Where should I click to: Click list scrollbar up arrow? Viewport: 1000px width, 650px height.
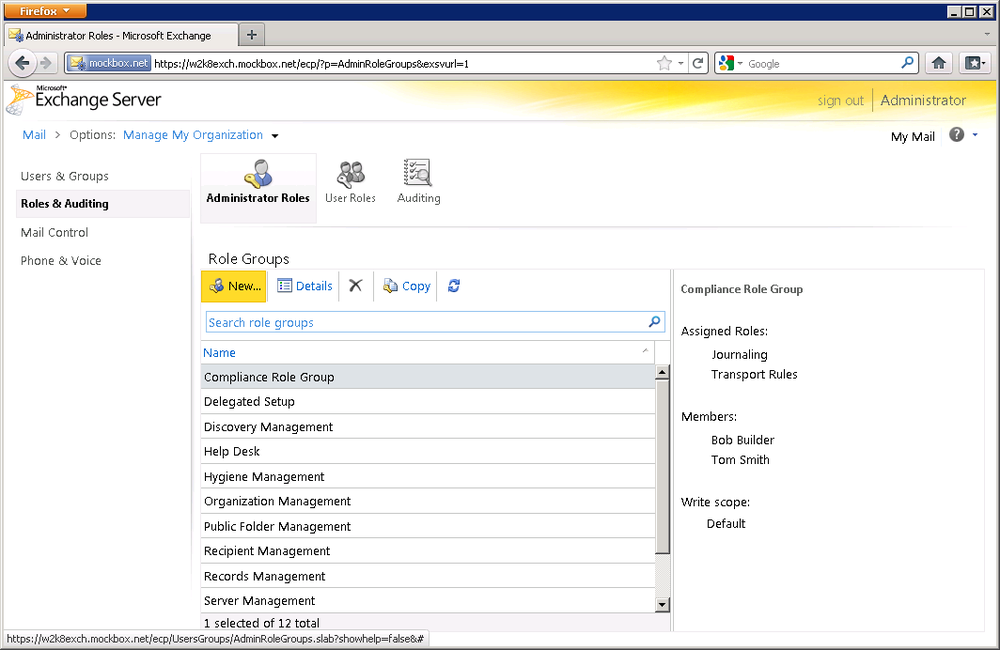(x=663, y=372)
